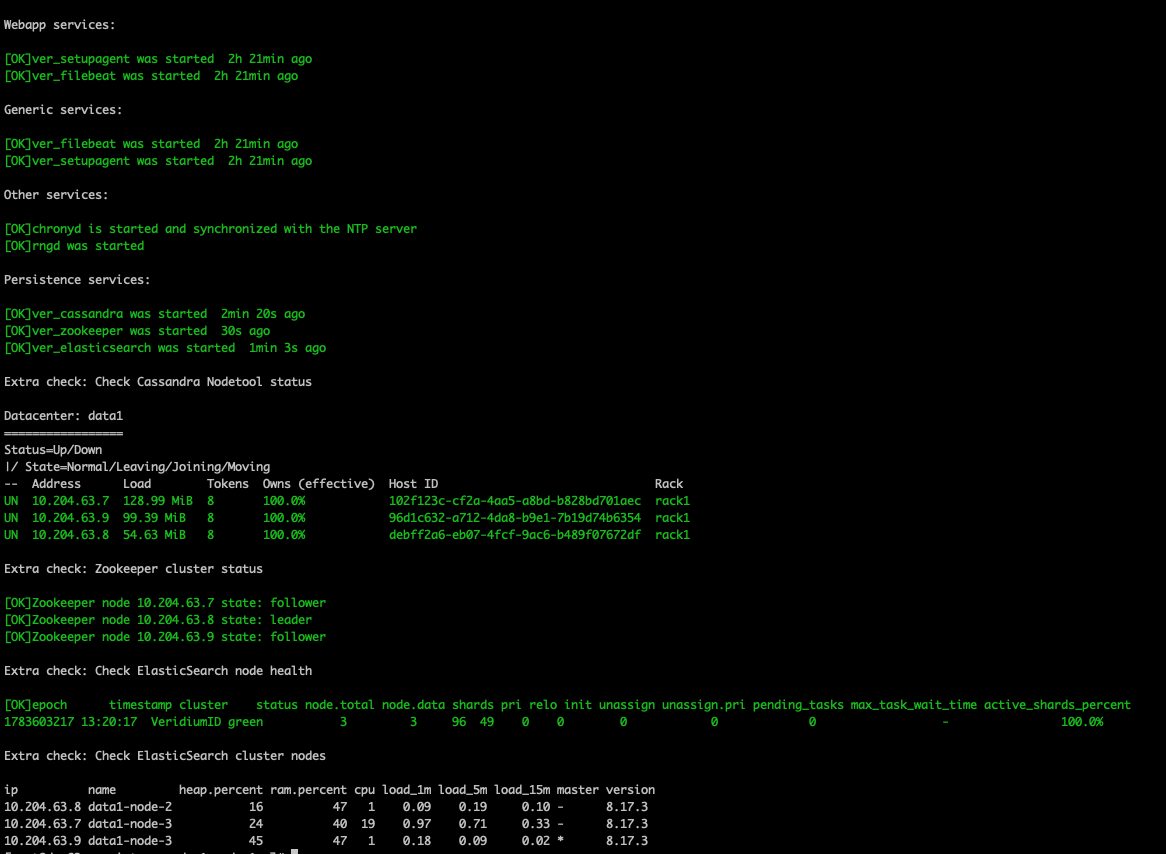Viewport: 1166px width, 854px height.
Task: Click the "load_15m" column header
Action: (x=522, y=790)
